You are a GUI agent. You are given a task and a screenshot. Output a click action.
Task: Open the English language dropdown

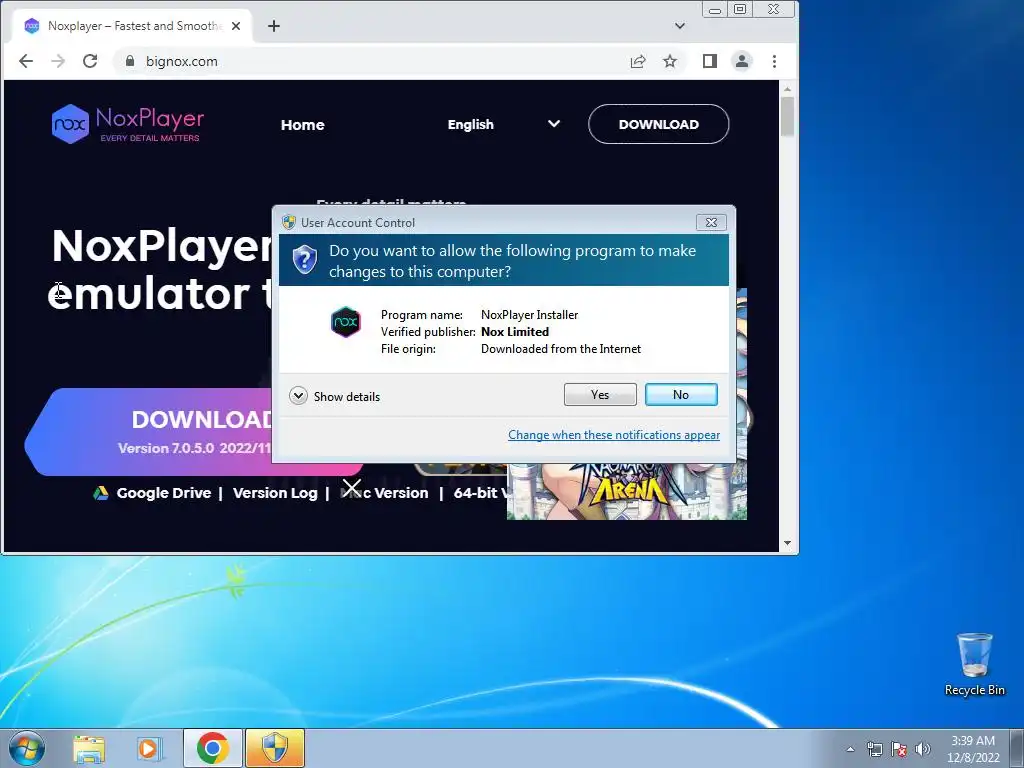coord(504,124)
